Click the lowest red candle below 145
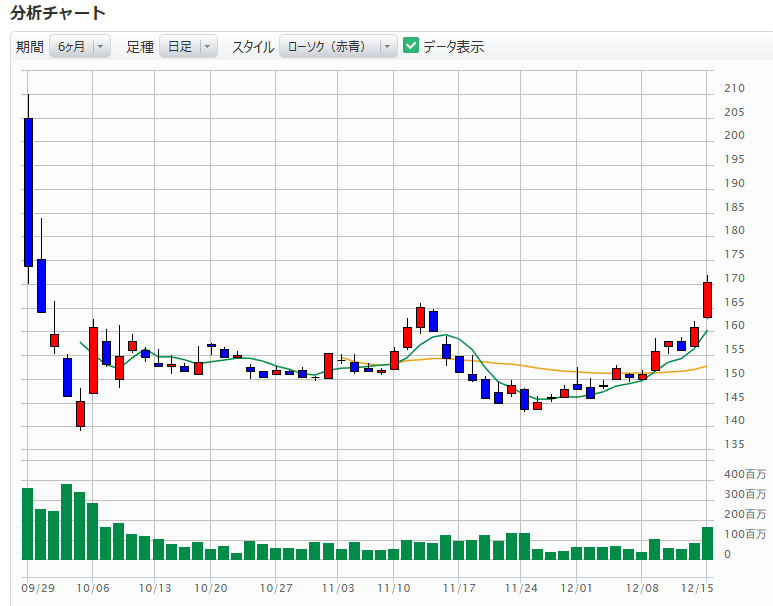Viewport: 773px width, 606px height. click(x=80, y=413)
